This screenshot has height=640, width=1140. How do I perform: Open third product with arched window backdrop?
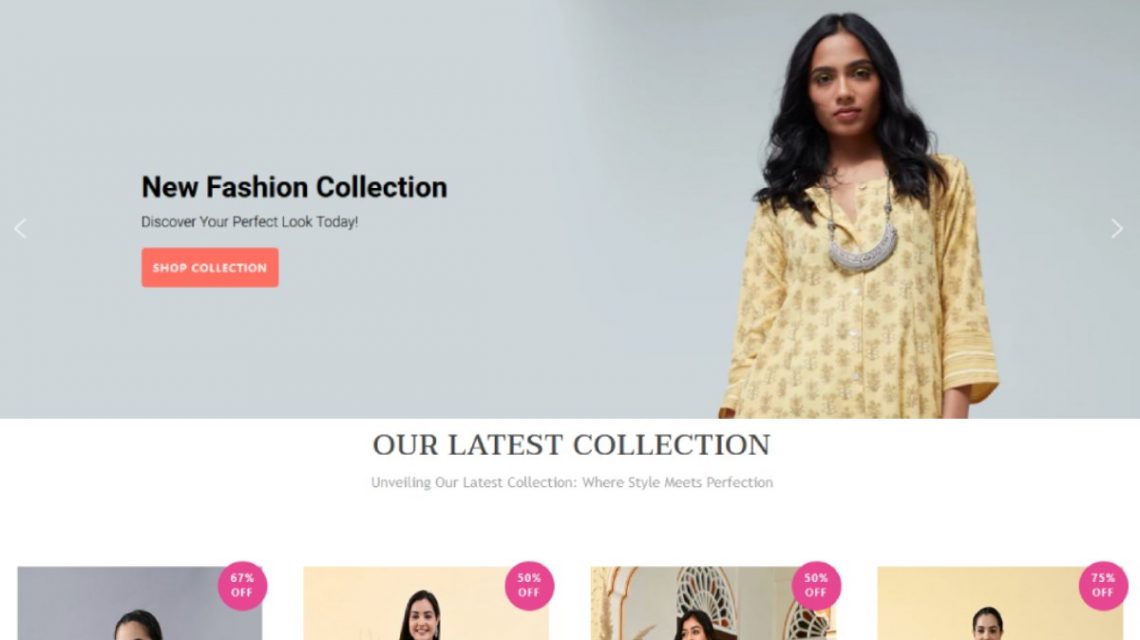pos(713,604)
